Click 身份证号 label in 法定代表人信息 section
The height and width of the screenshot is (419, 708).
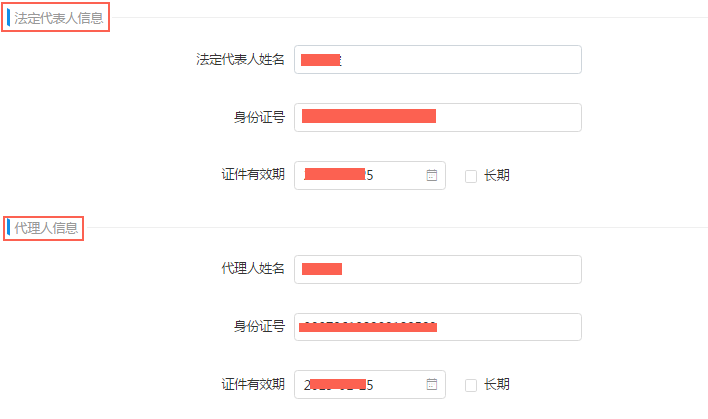coord(259,117)
